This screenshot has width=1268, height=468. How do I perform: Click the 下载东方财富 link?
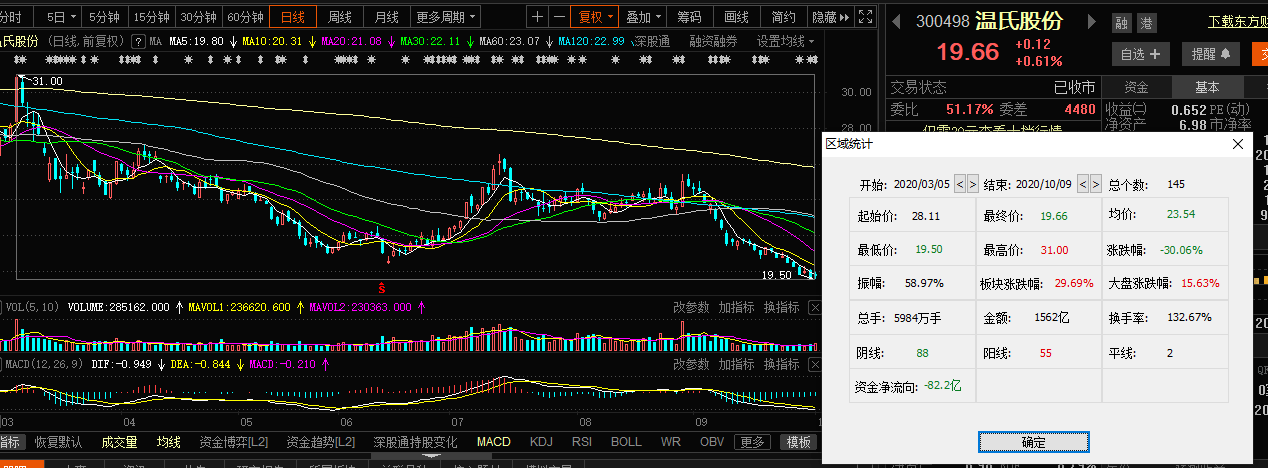coord(1236,21)
